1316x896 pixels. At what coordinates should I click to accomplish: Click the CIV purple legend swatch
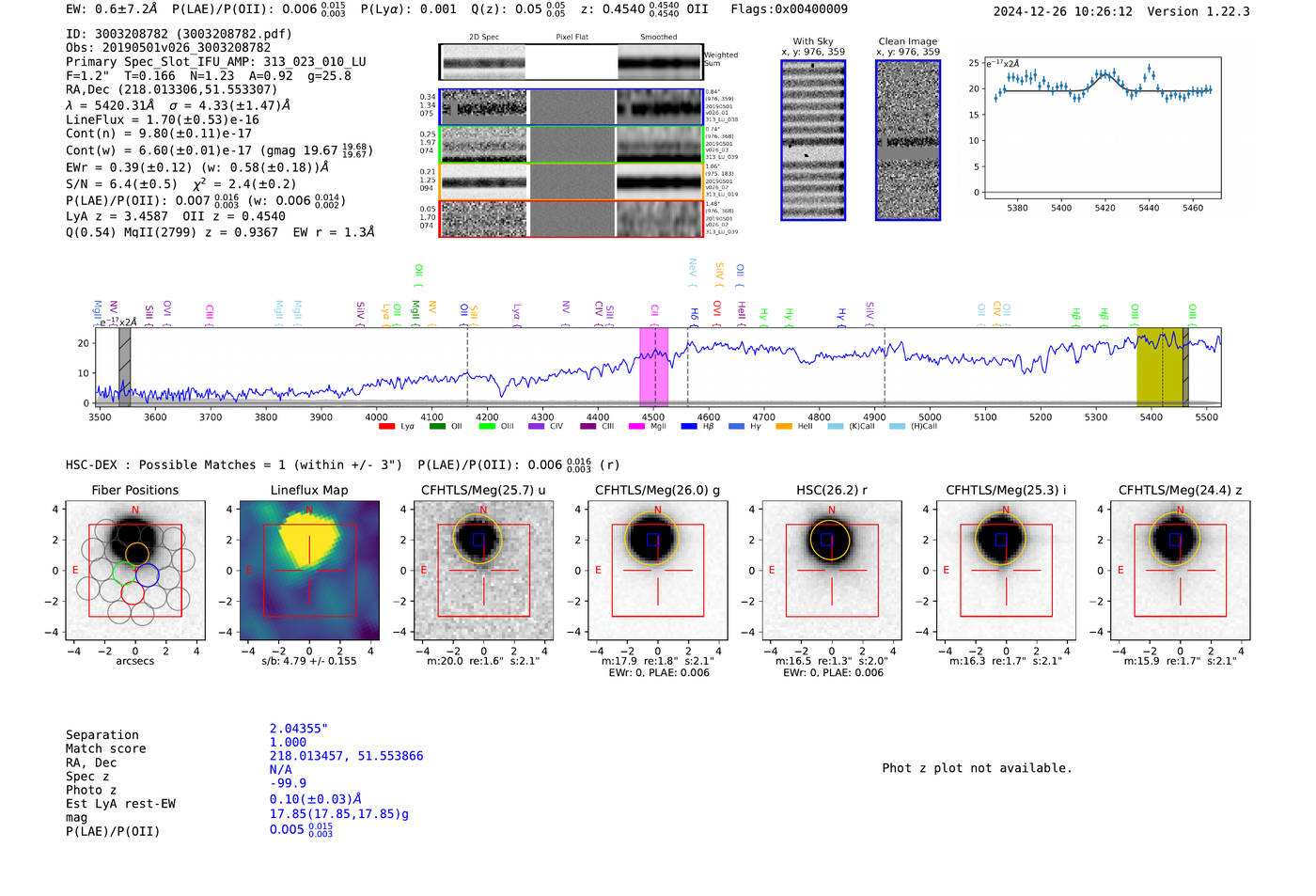[537, 427]
